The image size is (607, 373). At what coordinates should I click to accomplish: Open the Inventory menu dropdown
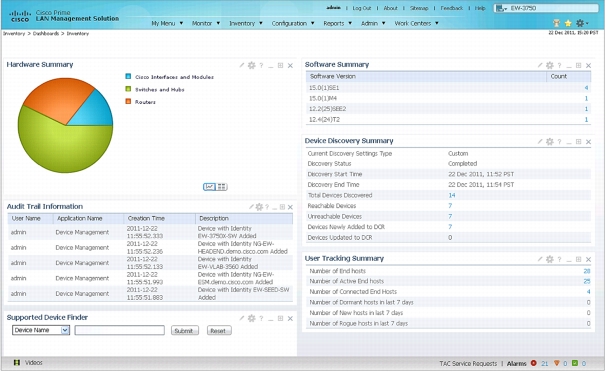pyautogui.click(x=246, y=23)
